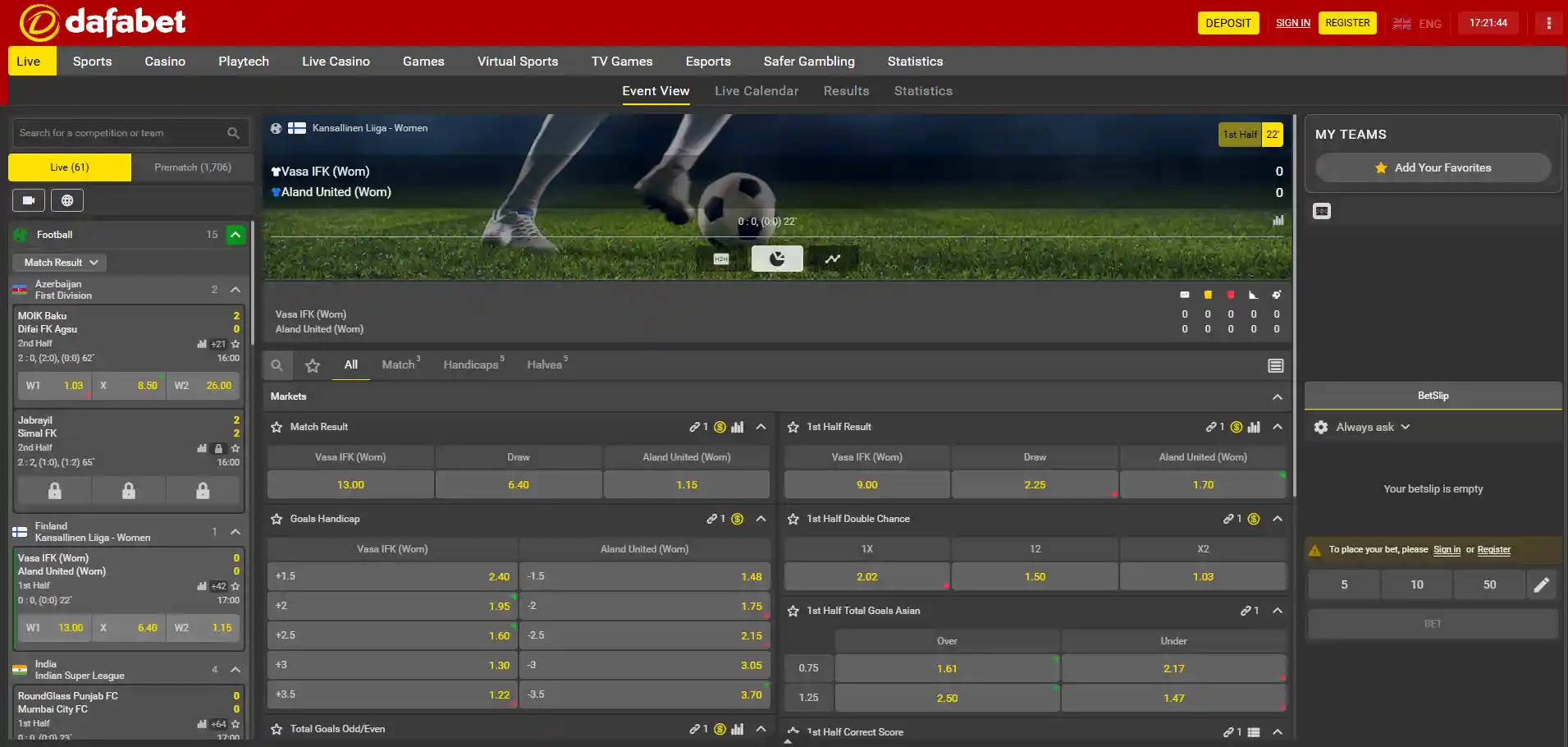Image resolution: width=1568 pixels, height=747 pixels.
Task: Open the Match Result dropdown in sidebar
Action: pos(60,263)
